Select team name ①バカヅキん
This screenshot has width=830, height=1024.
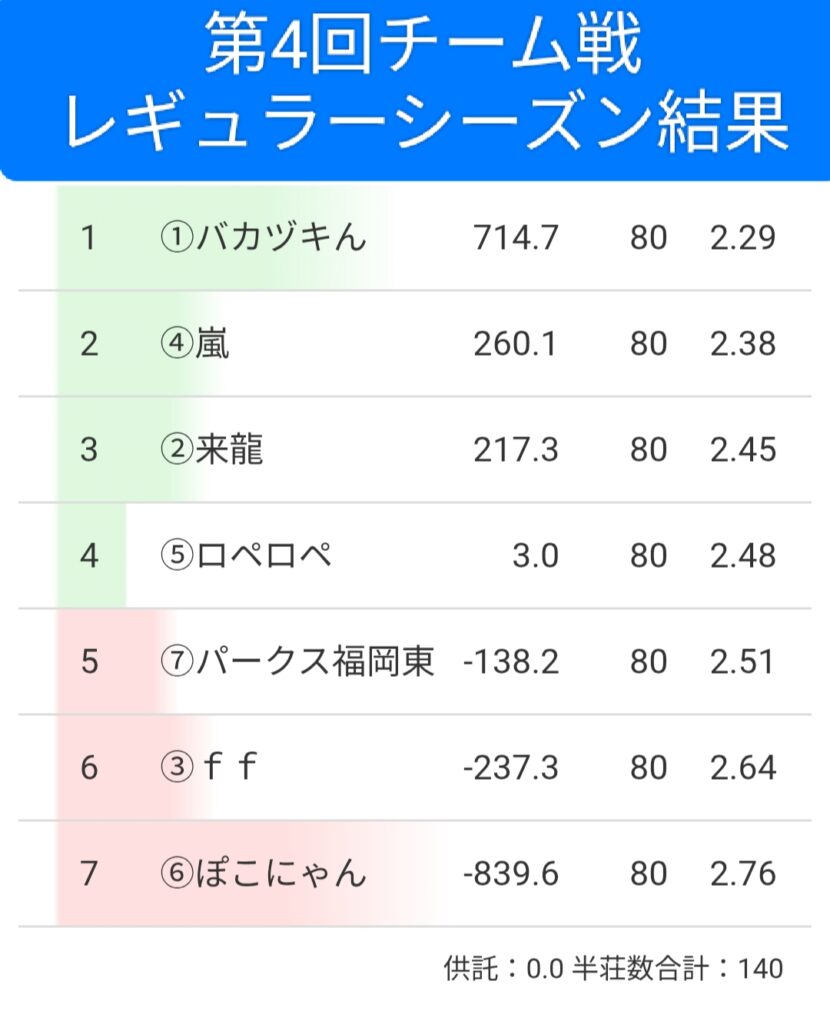[x=264, y=238]
